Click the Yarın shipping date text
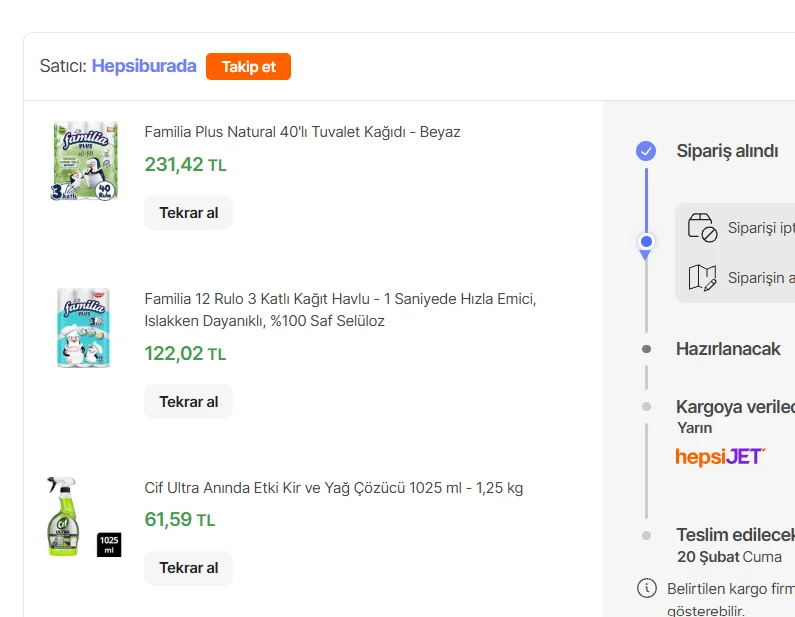 coord(695,427)
